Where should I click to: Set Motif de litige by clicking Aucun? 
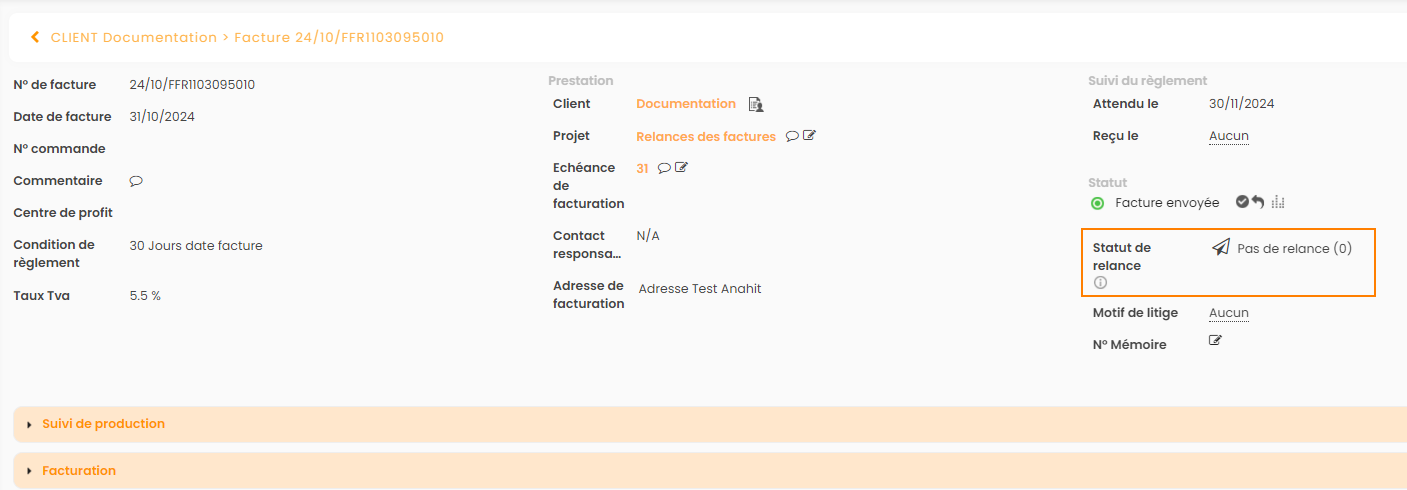[1228, 313]
